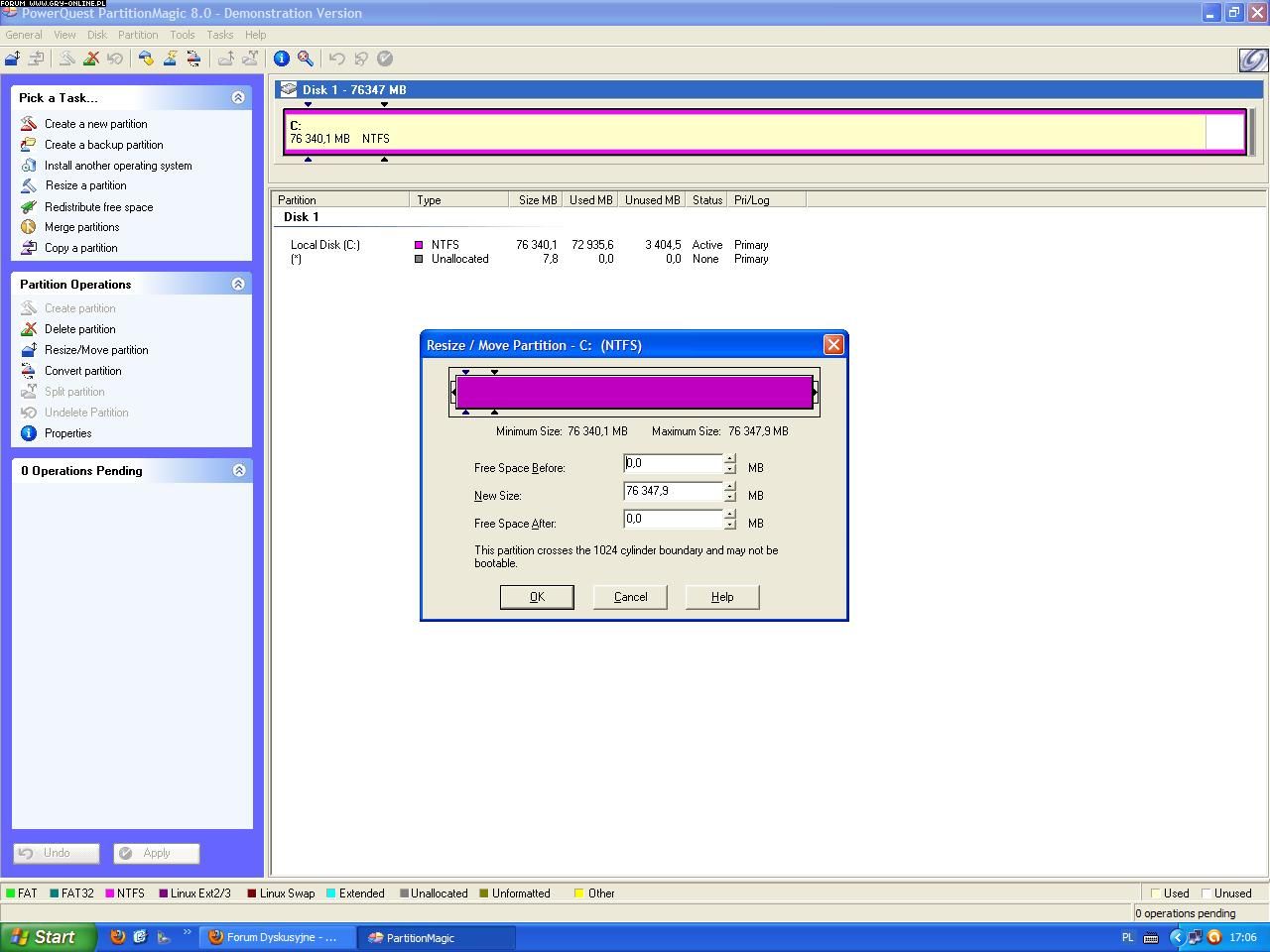Screen dimensions: 1270x952
Task: Collapse the Partition Operations panel
Action: tap(238, 284)
